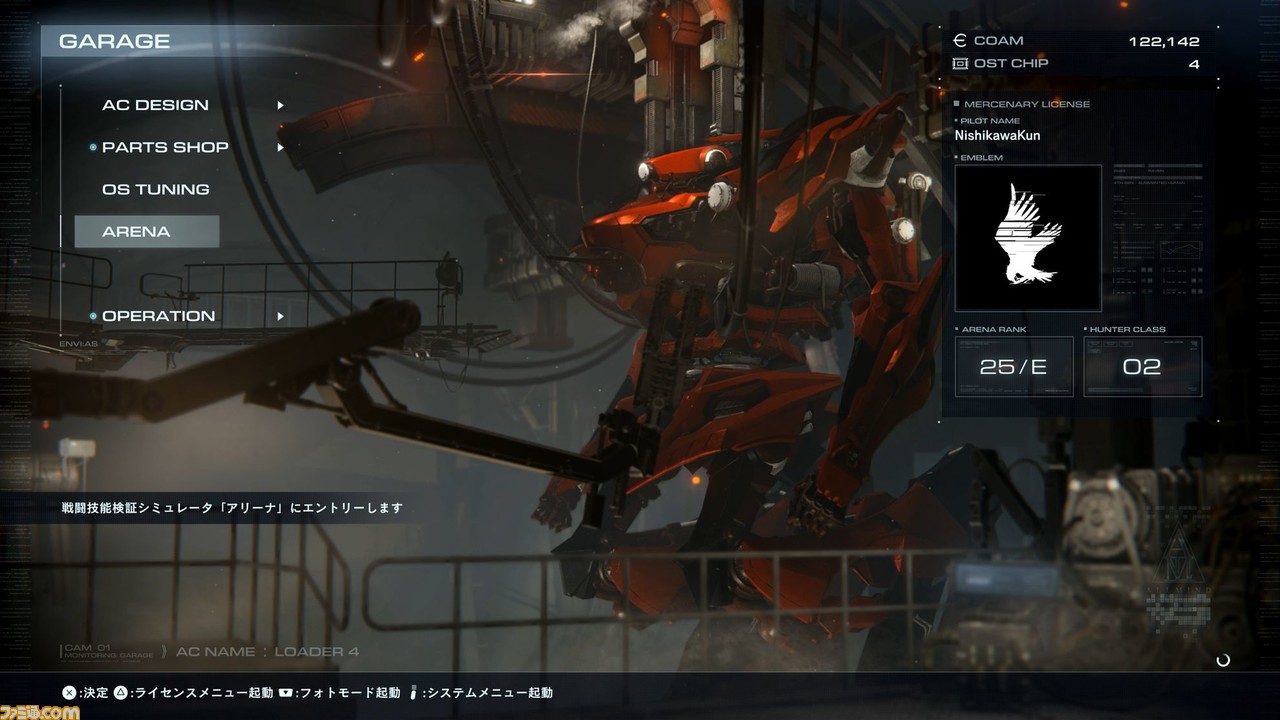
Task: Expand the arrow beside AC DESIGN
Action: click(x=281, y=105)
